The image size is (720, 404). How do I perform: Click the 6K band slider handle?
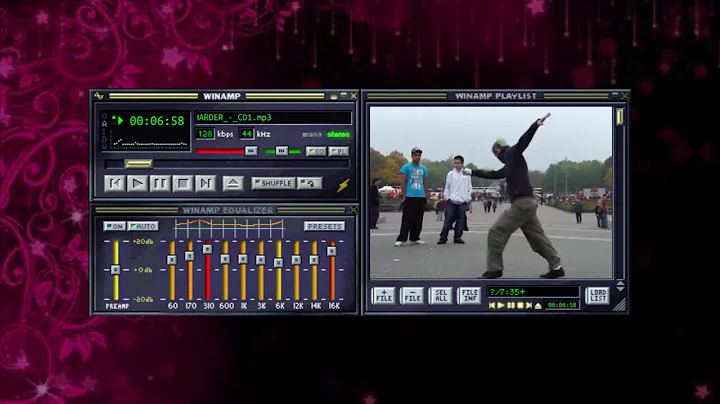point(278,263)
